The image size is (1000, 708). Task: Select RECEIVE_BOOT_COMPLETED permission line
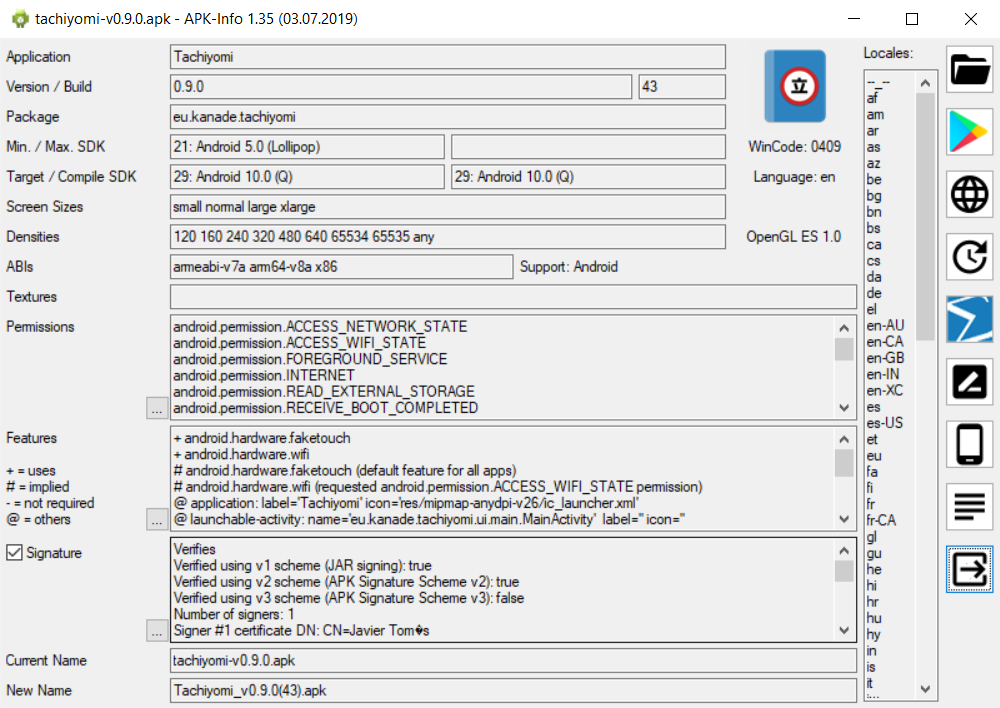coord(325,408)
